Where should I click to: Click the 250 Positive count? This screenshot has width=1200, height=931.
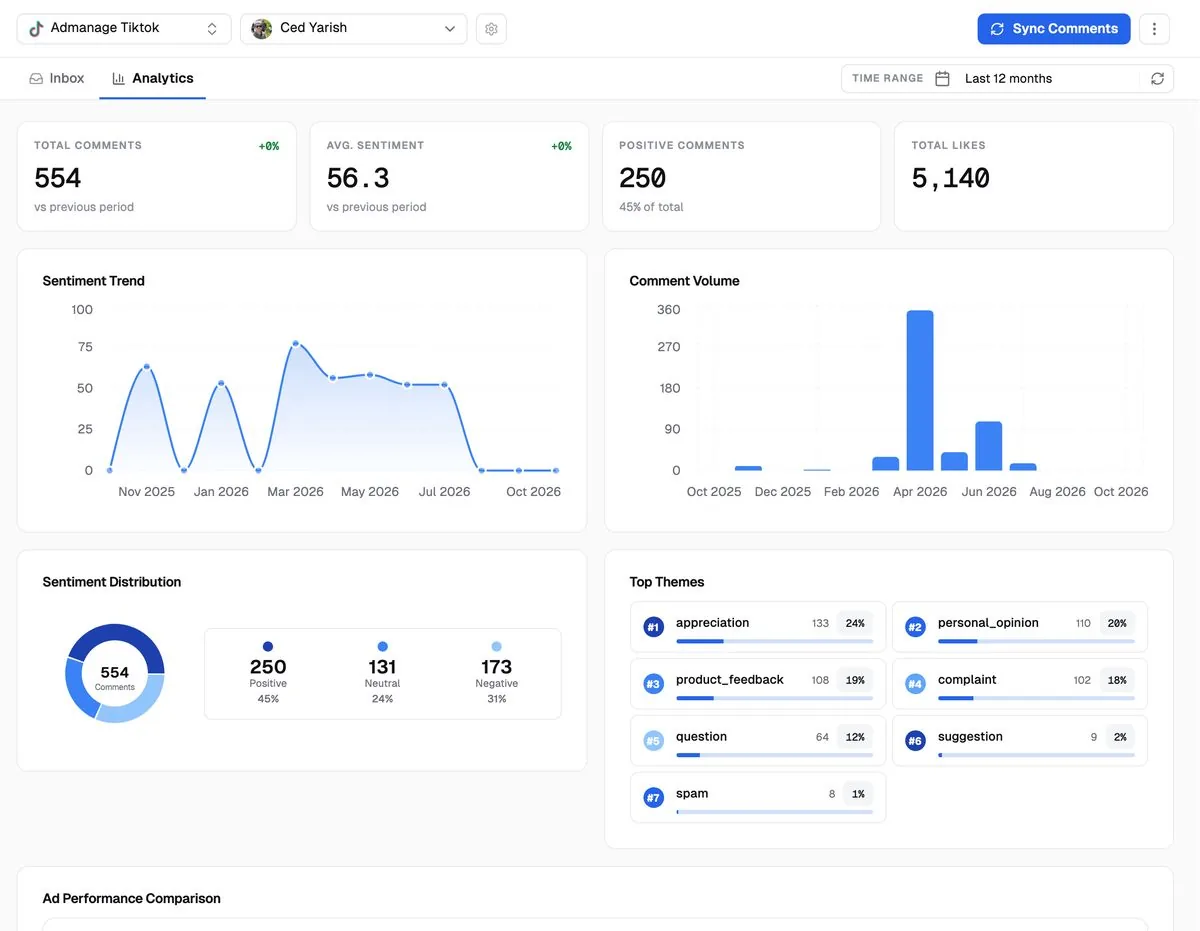click(x=268, y=667)
